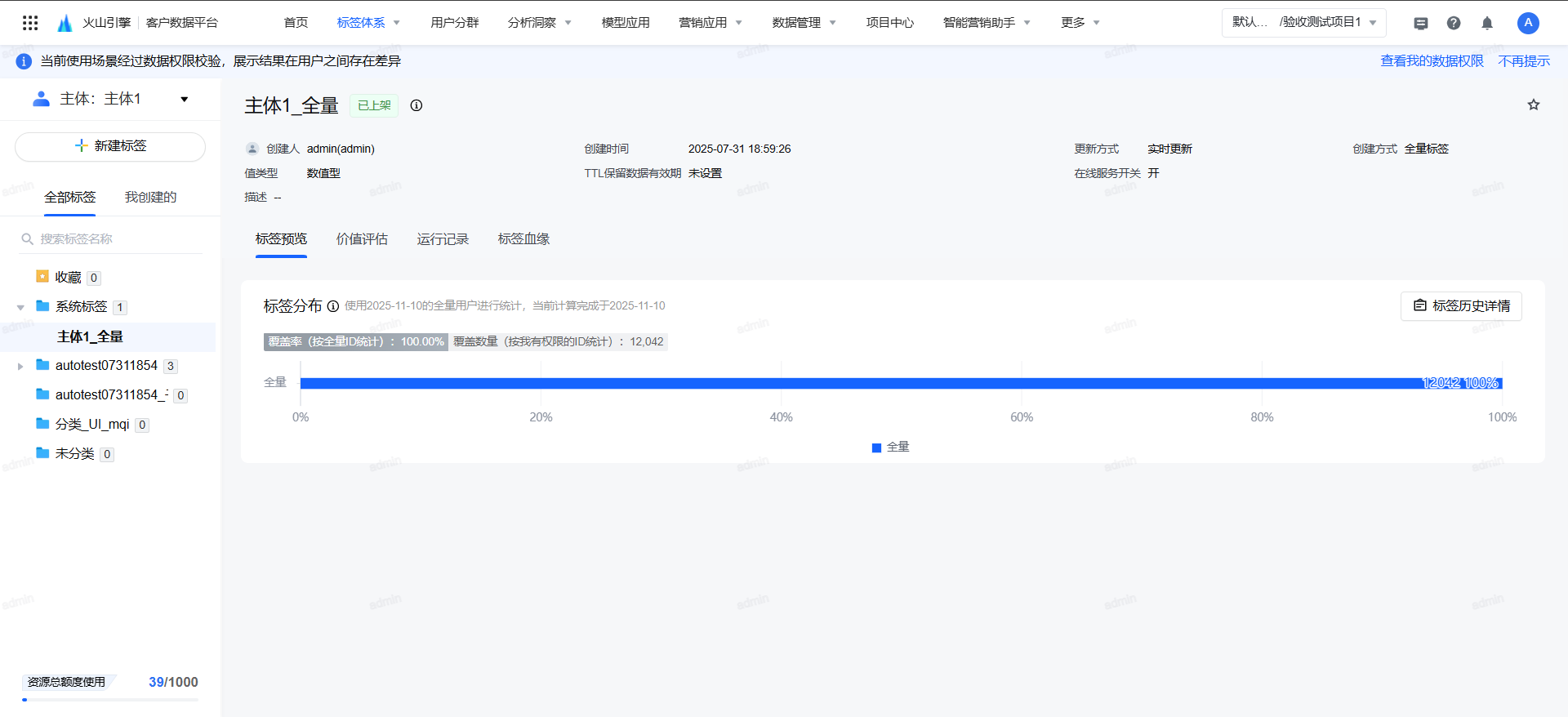The width and height of the screenshot is (1568, 717).
Task: Click the creator avatar icon next to 创建人
Action: (252, 149)
